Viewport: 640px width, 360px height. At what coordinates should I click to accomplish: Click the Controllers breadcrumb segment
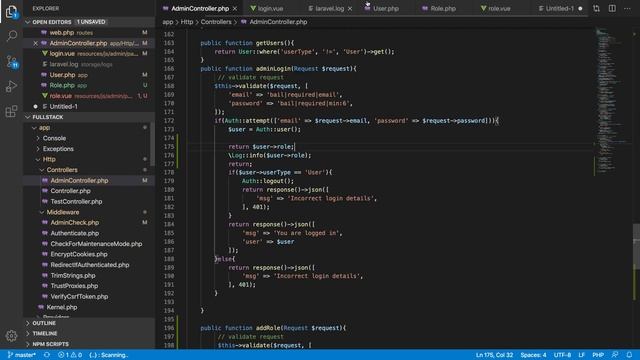[216, 22]
